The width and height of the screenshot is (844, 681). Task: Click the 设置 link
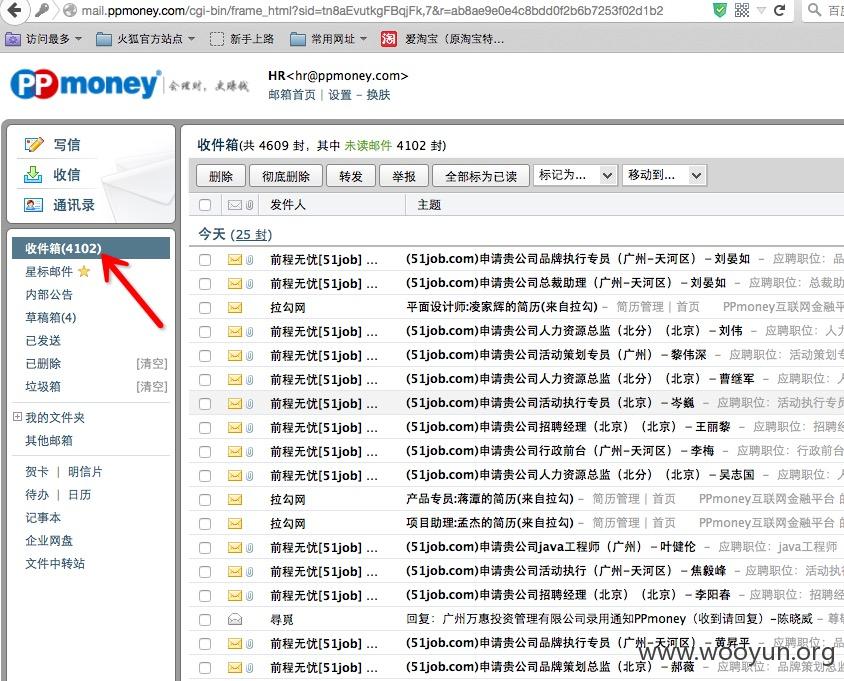coord(340,95)
